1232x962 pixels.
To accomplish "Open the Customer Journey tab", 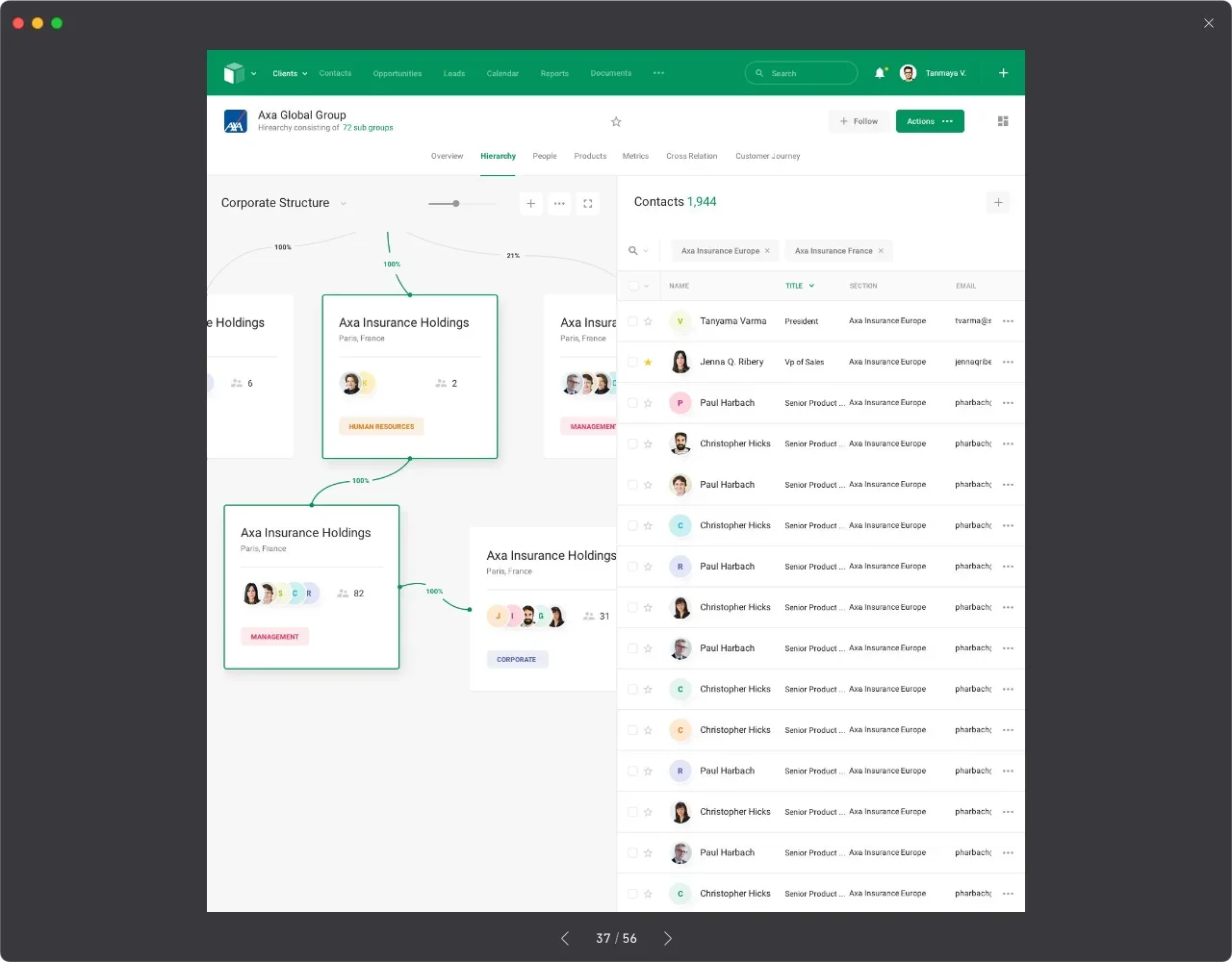I will coord(767,156).
